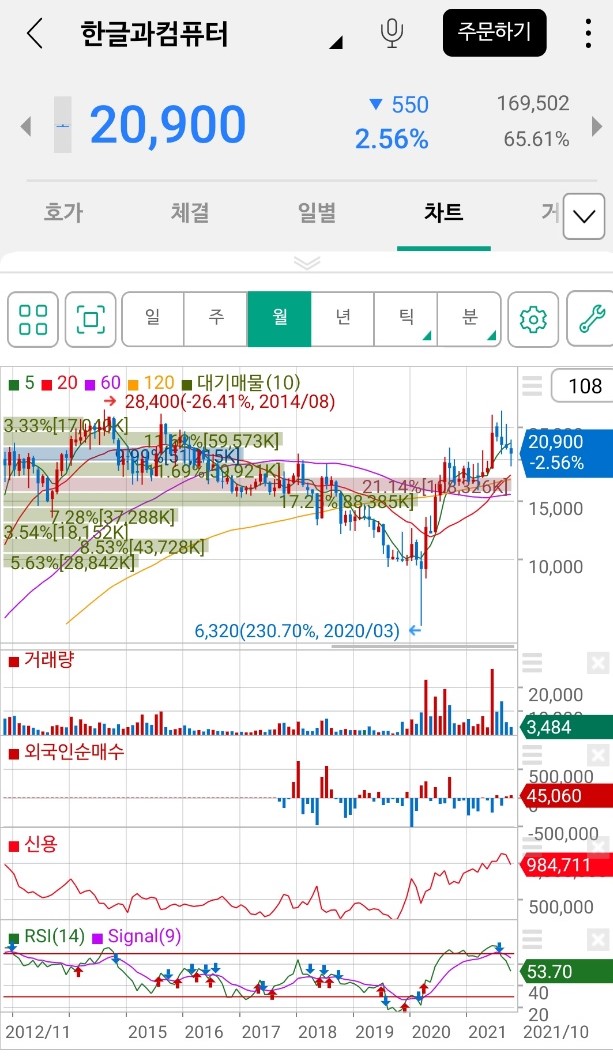Open the multi-chart grid layout icon
This screenshot has width=613, height=1058.
pos(33,319)
